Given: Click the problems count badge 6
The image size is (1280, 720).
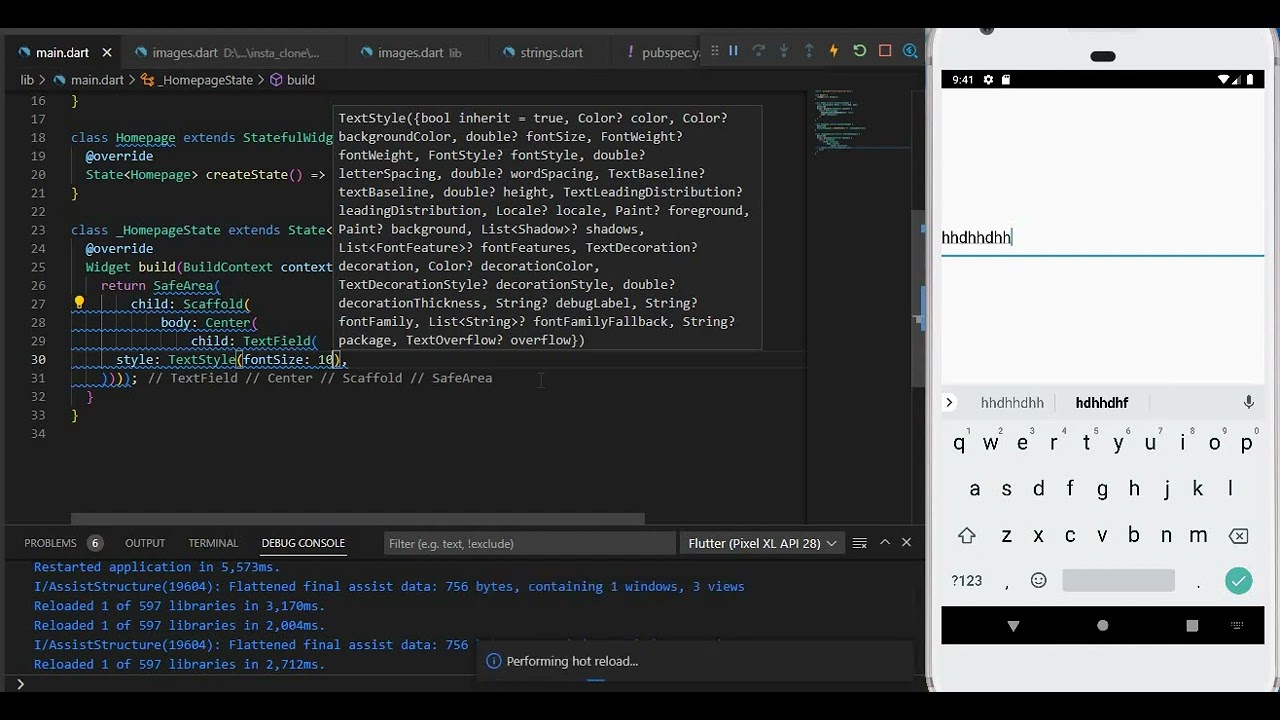Looking at the screenshot, I should click(95, 543).
